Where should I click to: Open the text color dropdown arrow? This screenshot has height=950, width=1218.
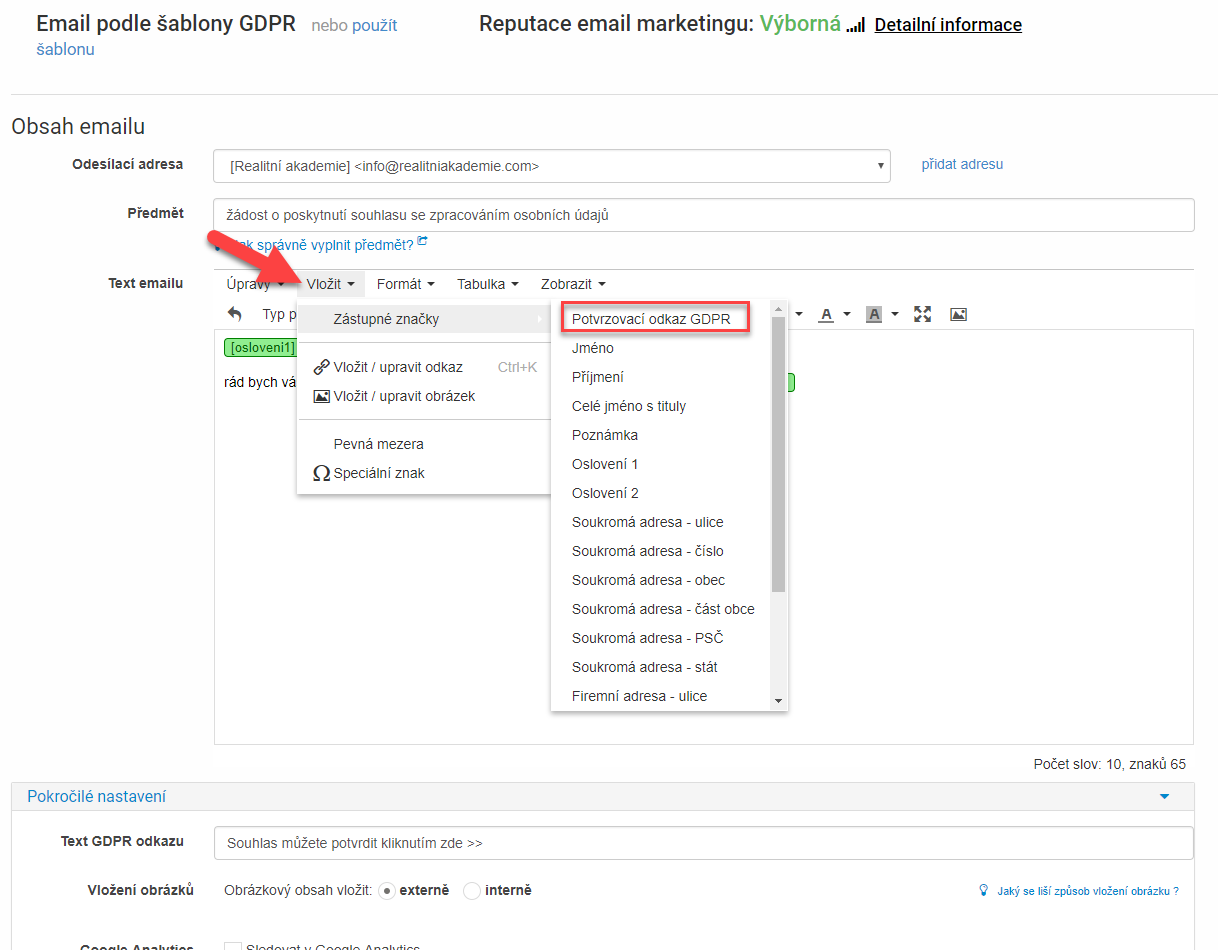click(847, 315)
